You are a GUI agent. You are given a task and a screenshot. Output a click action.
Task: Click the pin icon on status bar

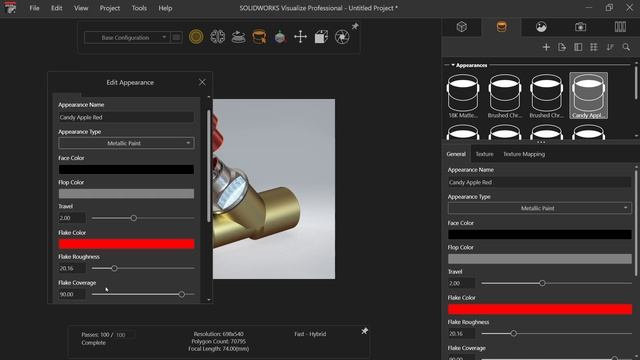[364, 331]
